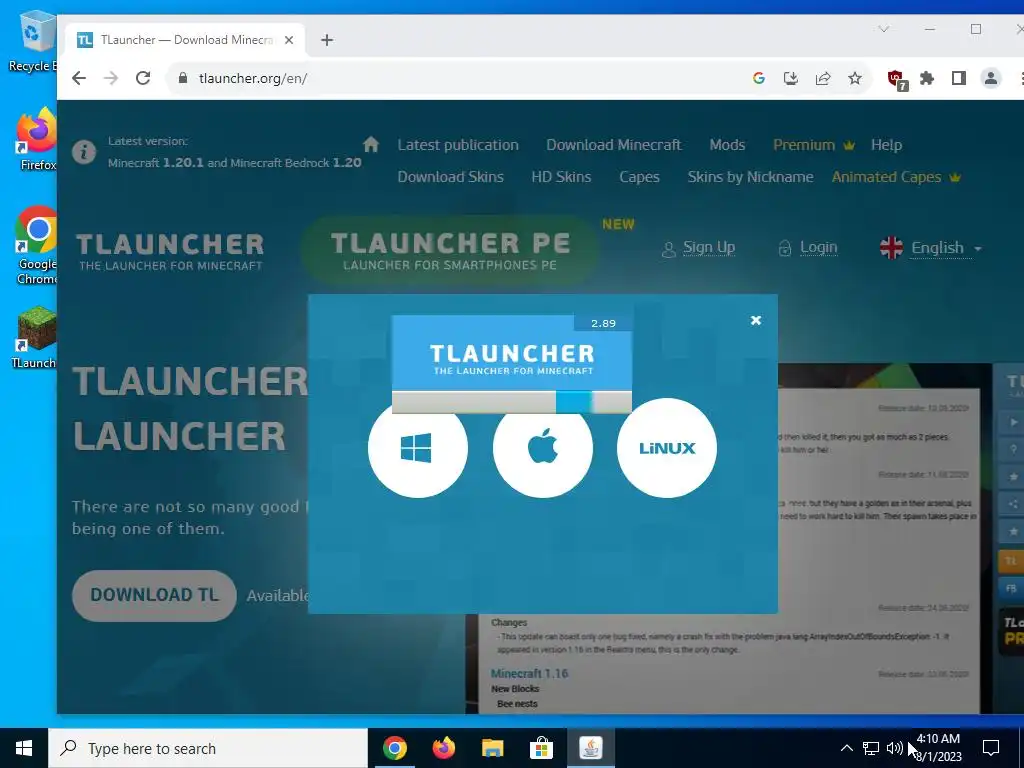Open a new browser tab
Screen dimensions: 1024x768
point(327,40)
